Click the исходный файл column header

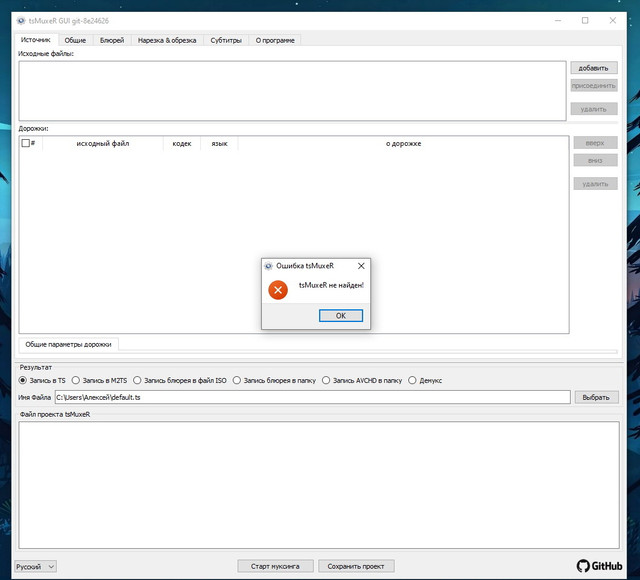[x=102, y=143]
